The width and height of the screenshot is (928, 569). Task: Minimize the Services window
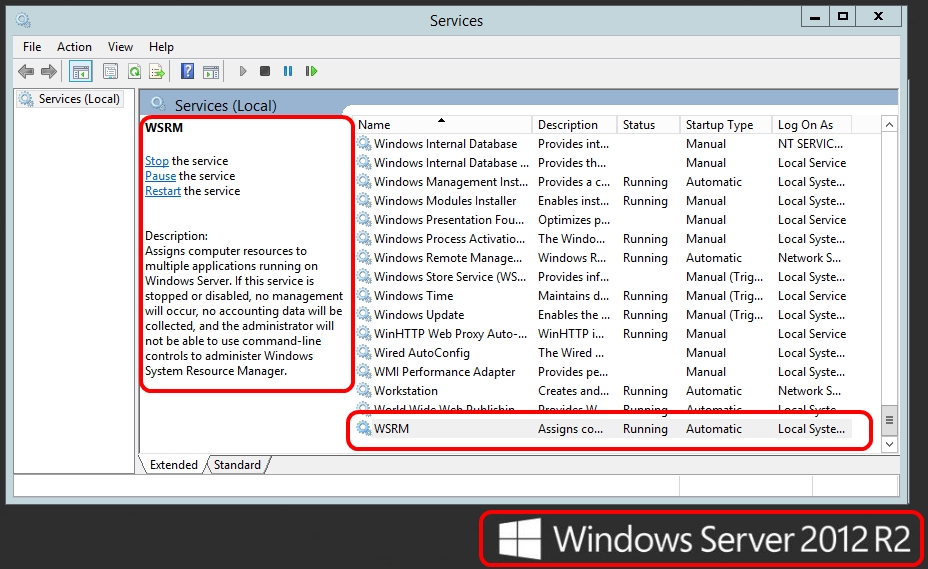tap(815, 17)
